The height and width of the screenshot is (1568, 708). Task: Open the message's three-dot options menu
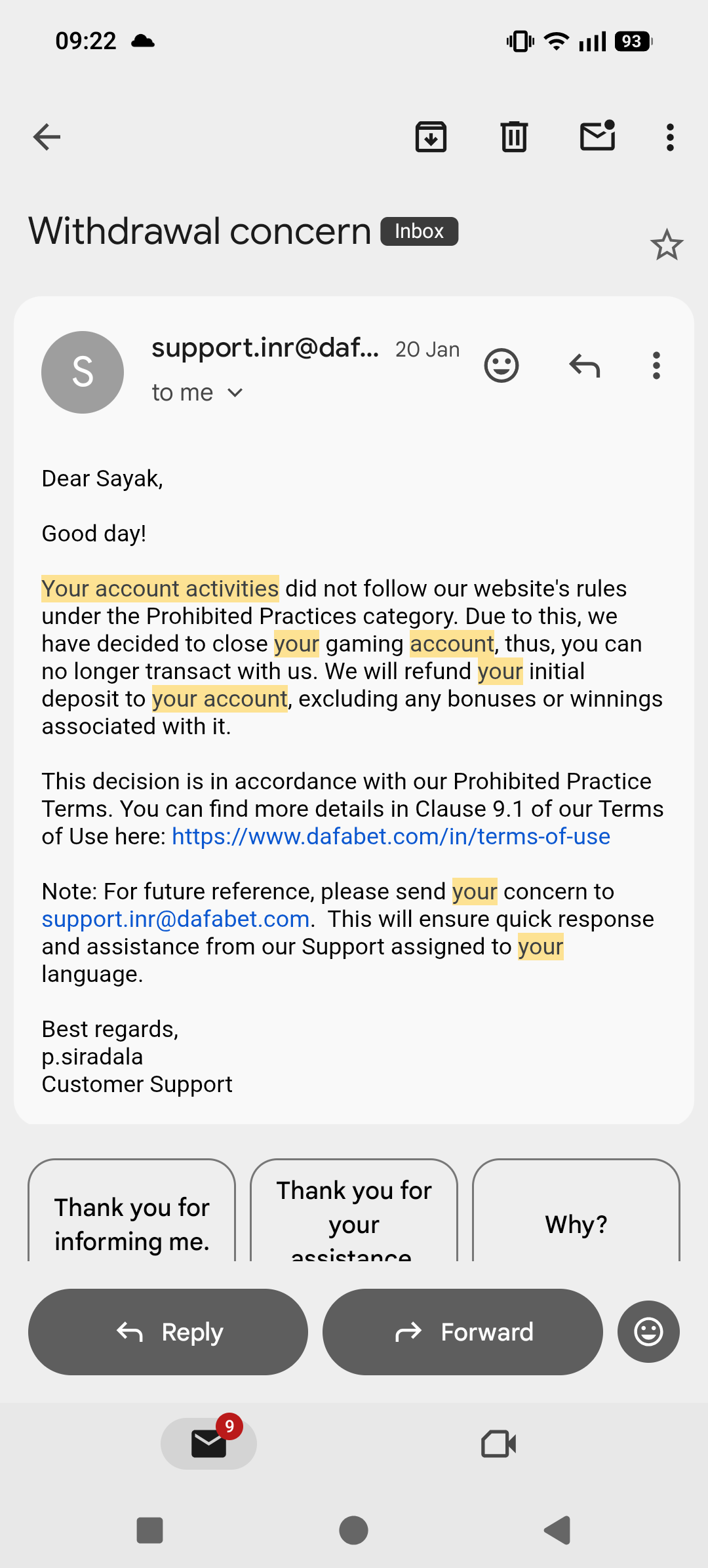(656, 365)
